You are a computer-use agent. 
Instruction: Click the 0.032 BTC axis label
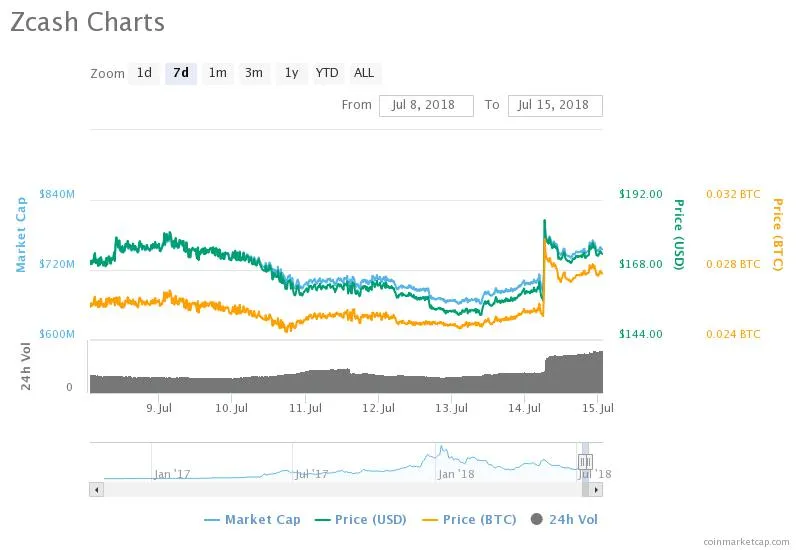tap(733, 194)
